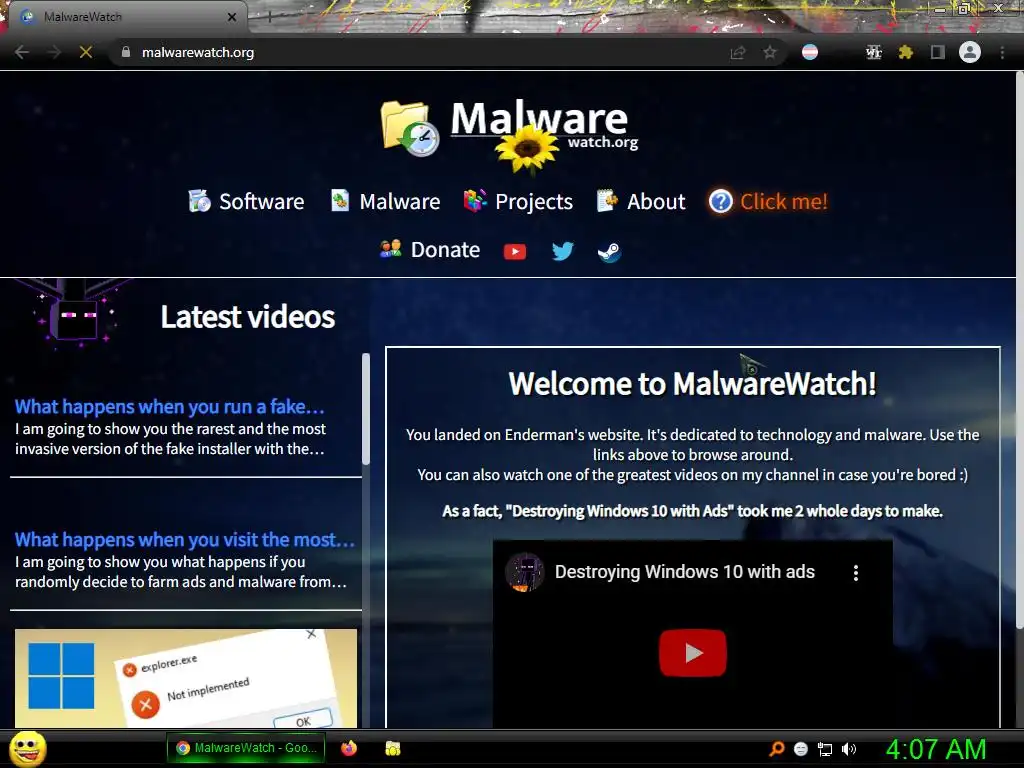This screenshot has height=768, width=1024.
Task: Click the orange magnifier tray icon
Action: pyautogui.click(x=777, y=749)
